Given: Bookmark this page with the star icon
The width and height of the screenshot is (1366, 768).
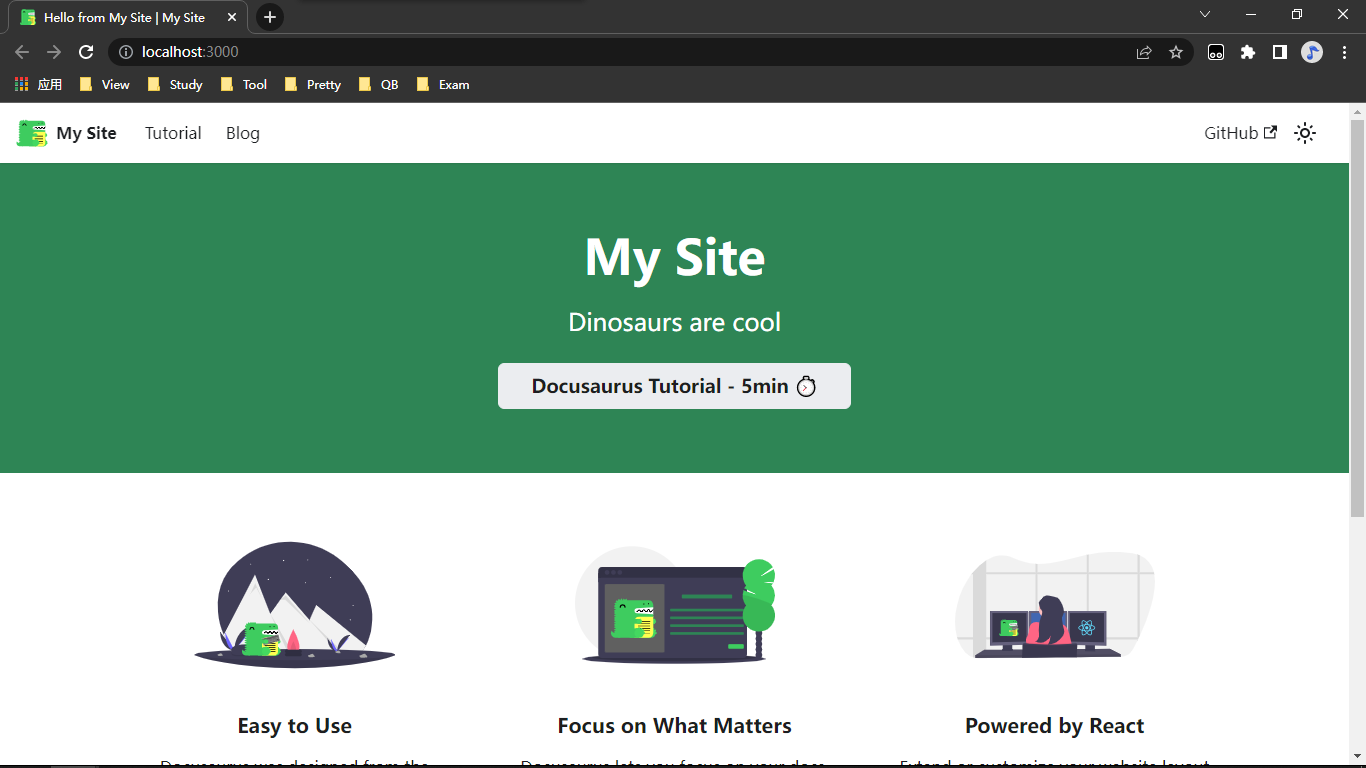Looking at the screenshot, I should point(1176,52).
